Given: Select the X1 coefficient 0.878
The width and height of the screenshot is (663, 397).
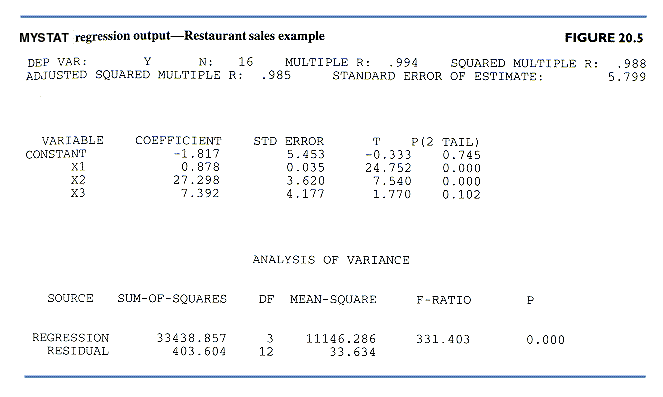Looking at the screenshot, I should click(200, 167).
